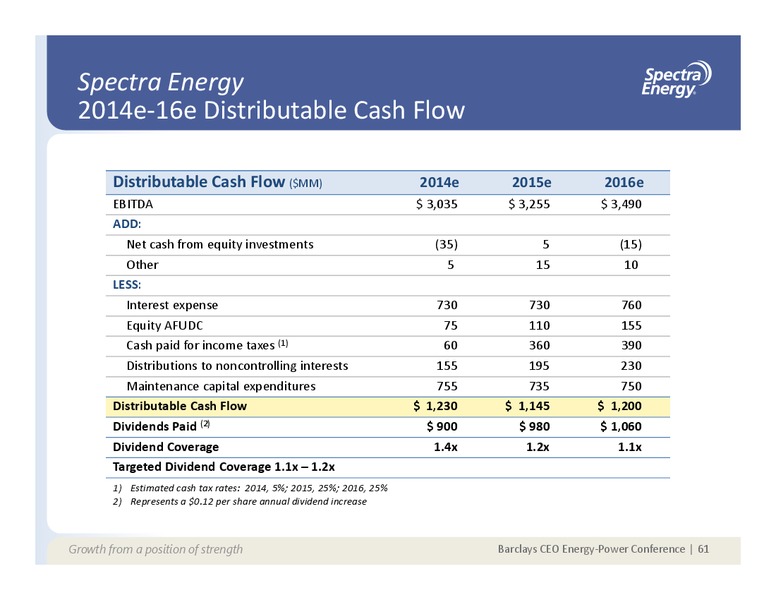Click the 'Distributable Cash Flow ($MM)' table header

coord(217,182)
